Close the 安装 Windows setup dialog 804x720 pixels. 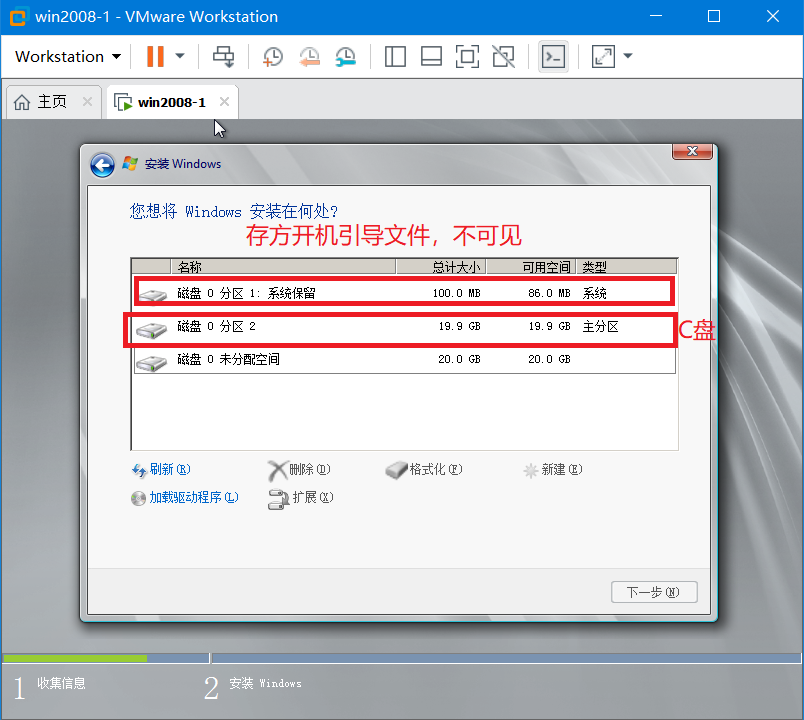692,151
